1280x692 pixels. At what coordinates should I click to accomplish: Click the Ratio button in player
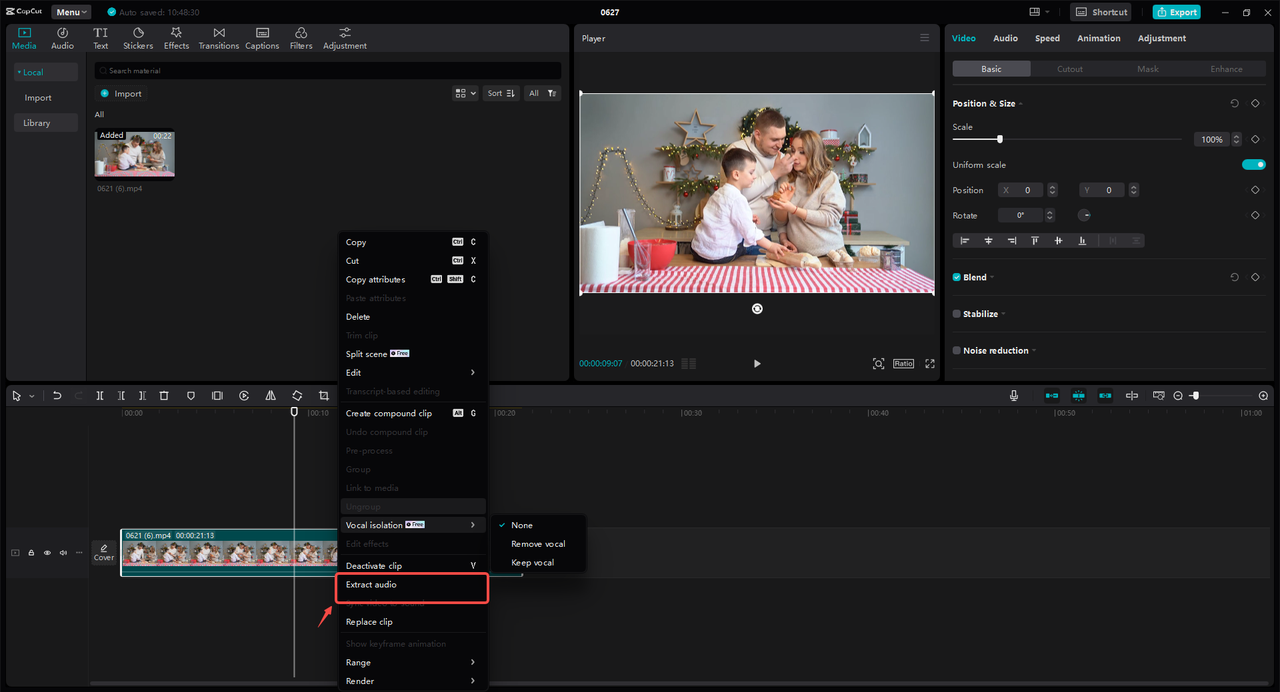tap(903, 364)
